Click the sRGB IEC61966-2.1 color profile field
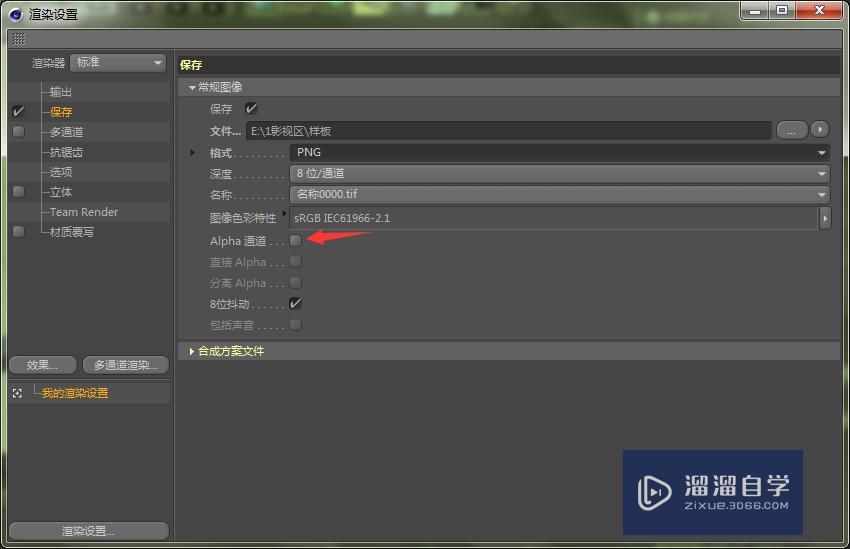The image size is (850, 549). (x=553, y=218)
